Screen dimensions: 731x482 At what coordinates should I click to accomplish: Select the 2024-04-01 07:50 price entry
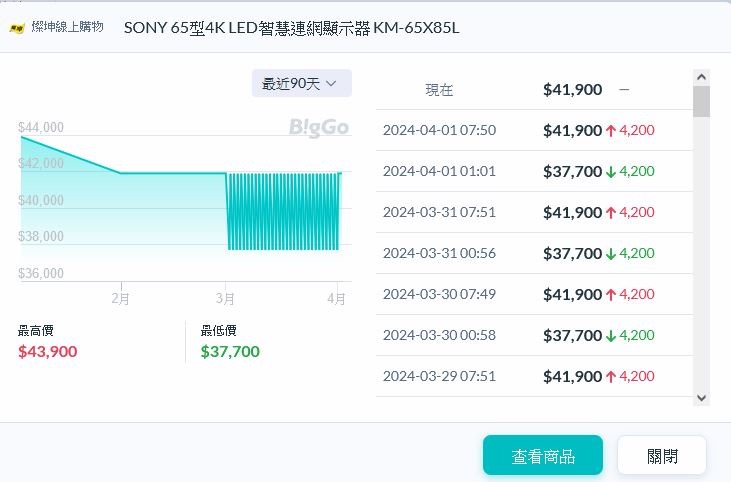point(534,130)
